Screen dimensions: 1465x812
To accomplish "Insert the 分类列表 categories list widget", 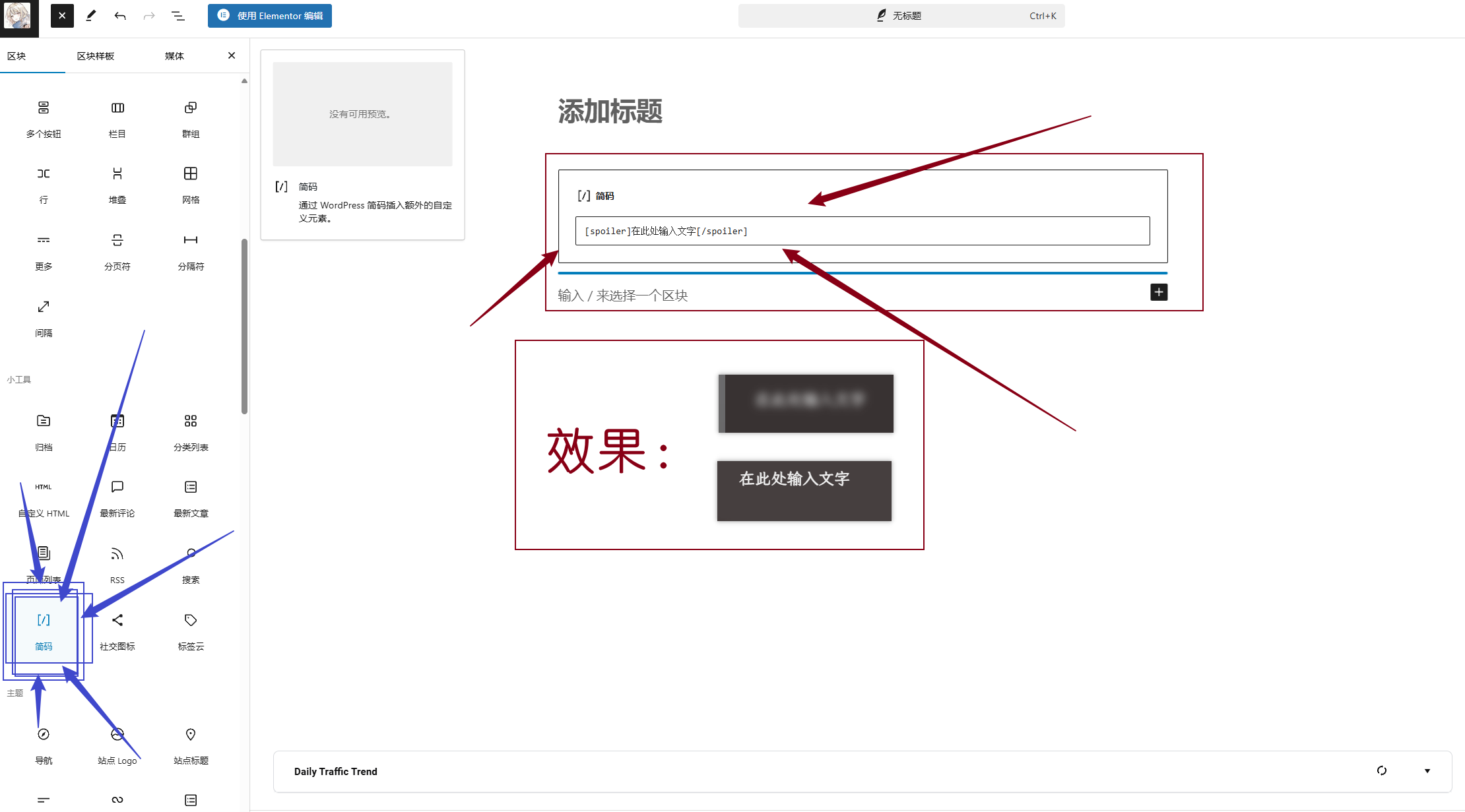I will tap(191, 433).
